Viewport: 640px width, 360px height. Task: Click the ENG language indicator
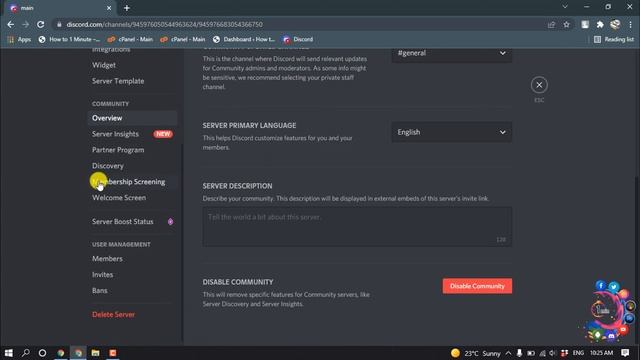[x=578, y=353]
